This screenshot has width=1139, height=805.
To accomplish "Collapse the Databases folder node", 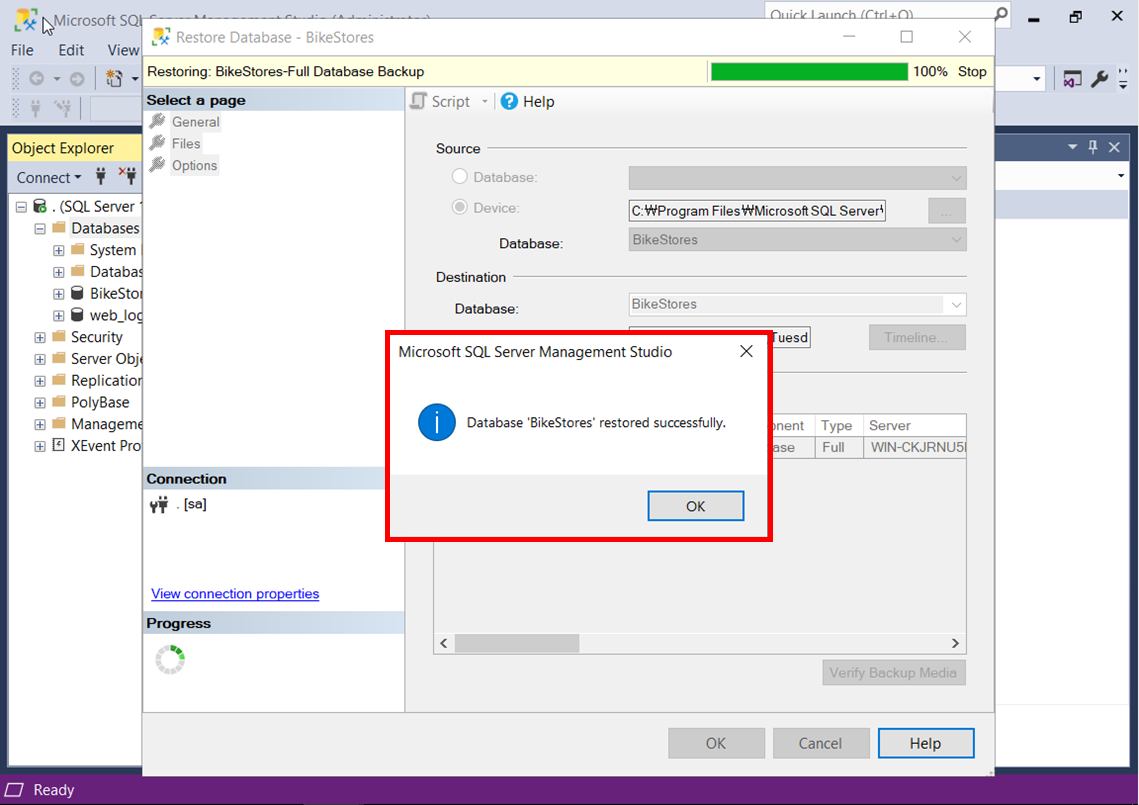I will 40,229.
